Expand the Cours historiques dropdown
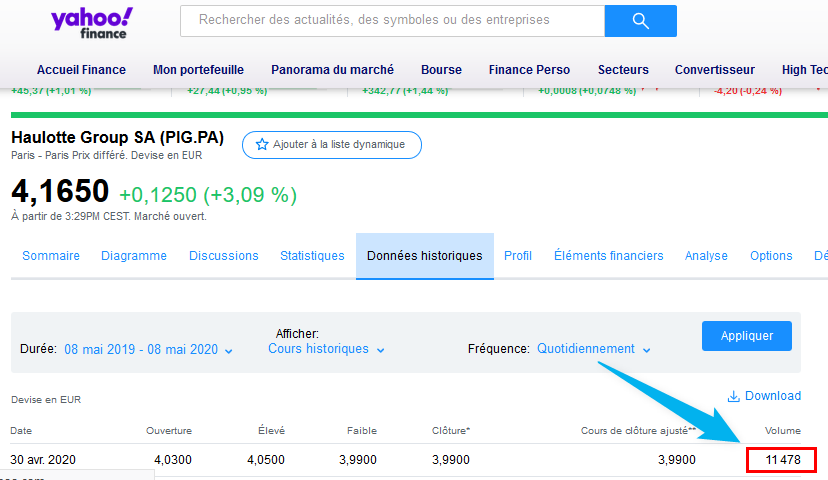This screenshot has width=828, height=480. click(x=326, y=350)
